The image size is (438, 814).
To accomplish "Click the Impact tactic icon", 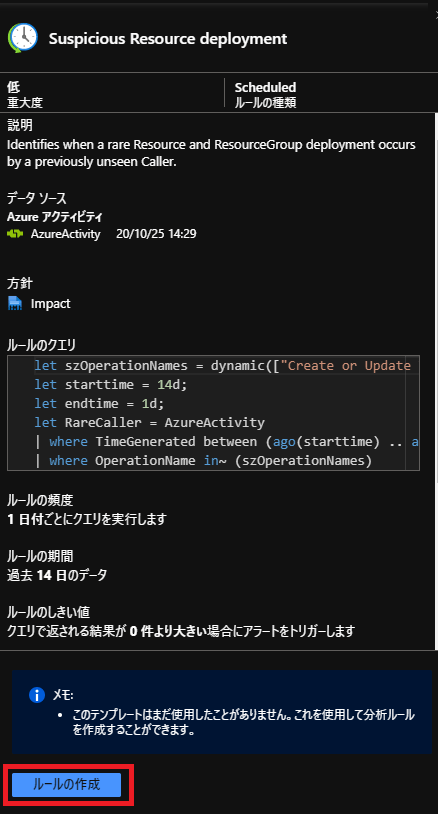I will 15,303.
